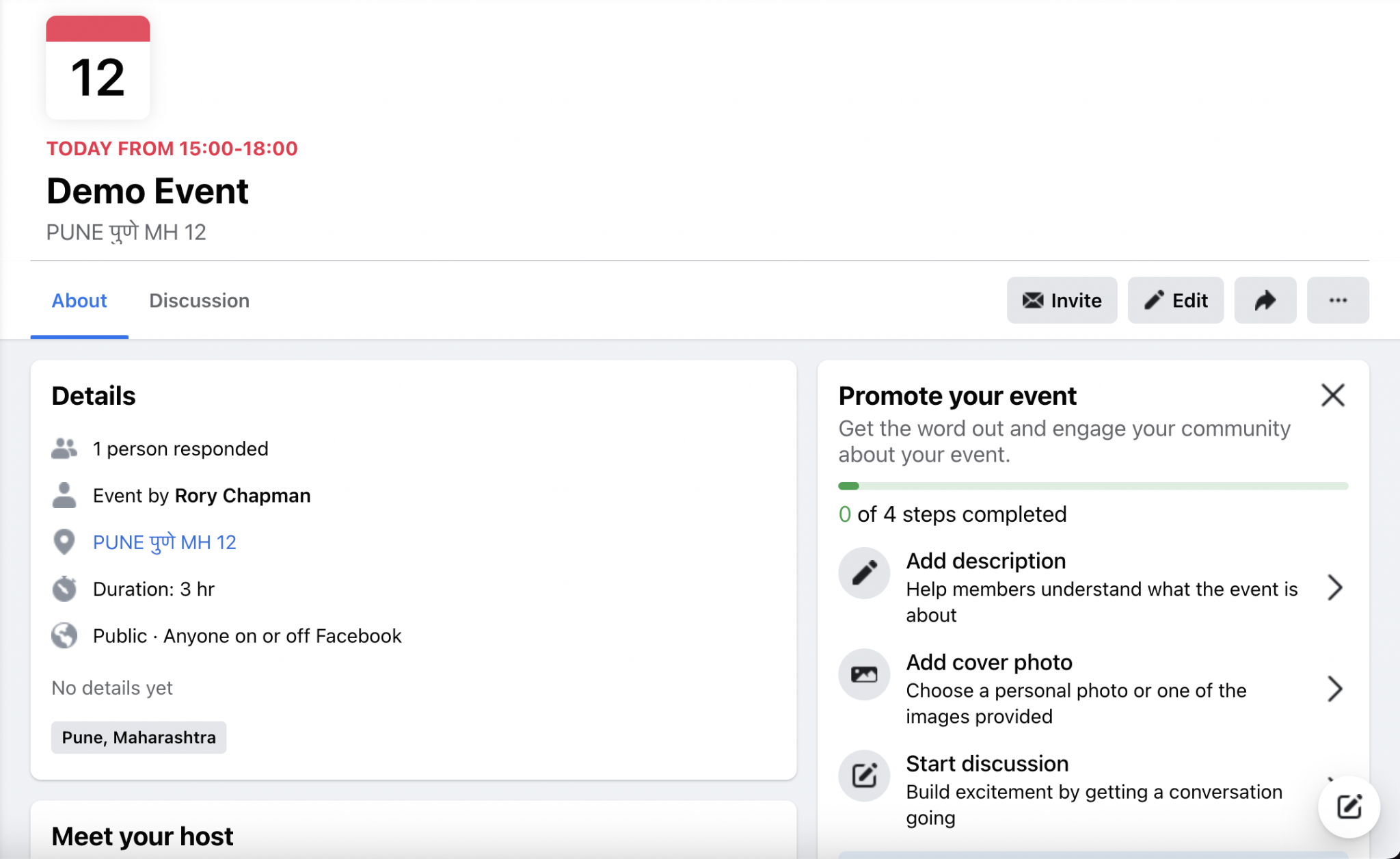The image size is (1400, 859).
Task: Click the Pune, Maharashtra tag
Action: [x=139, y=737]
